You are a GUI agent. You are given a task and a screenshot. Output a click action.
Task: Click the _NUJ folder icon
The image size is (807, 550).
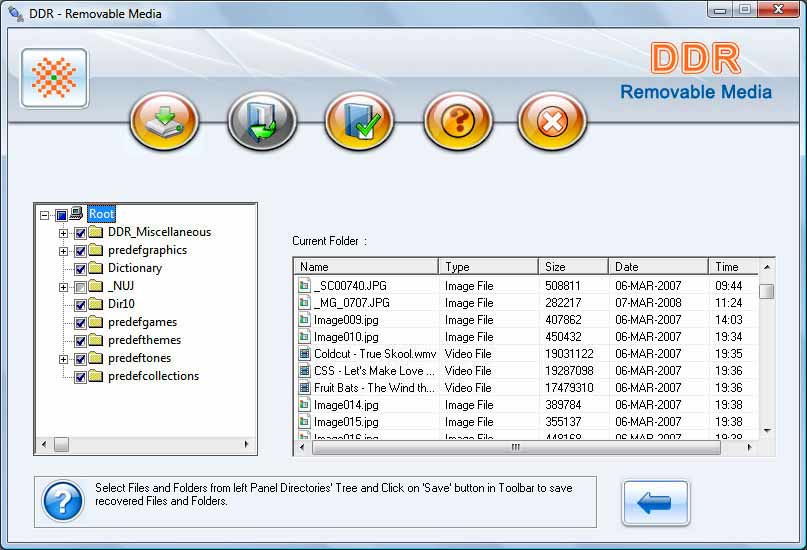[x=96, y=286]
